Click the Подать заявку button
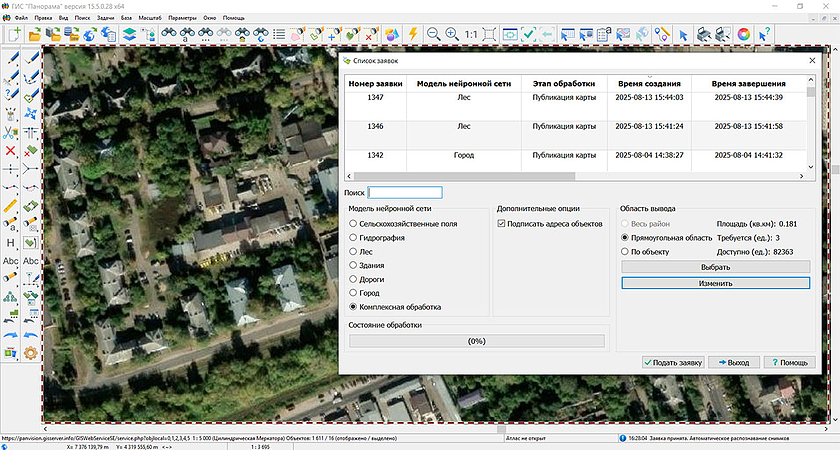 [675, 362]
